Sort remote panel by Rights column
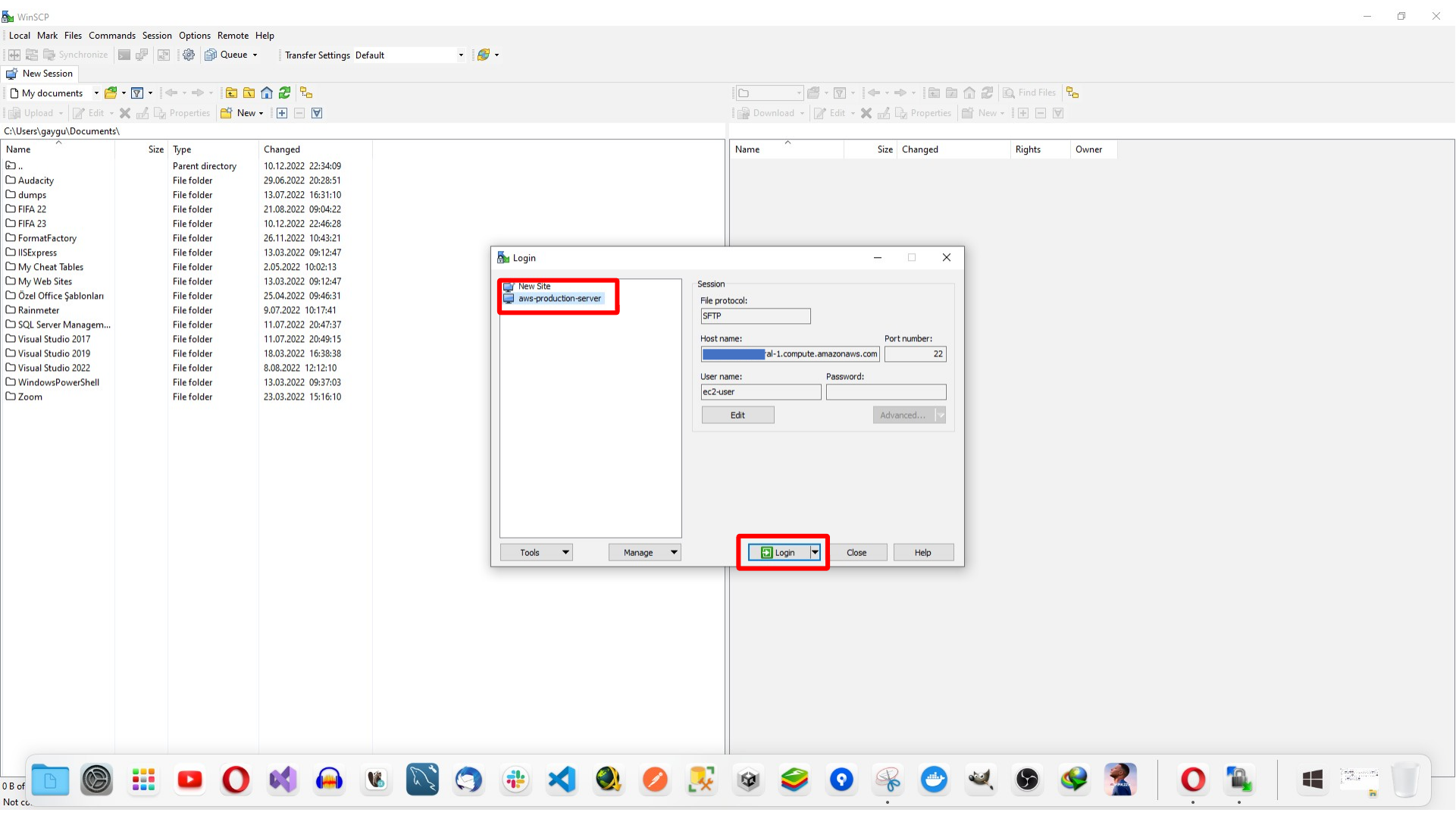This screenshot has width=1456, height=819. (1040, 149)
